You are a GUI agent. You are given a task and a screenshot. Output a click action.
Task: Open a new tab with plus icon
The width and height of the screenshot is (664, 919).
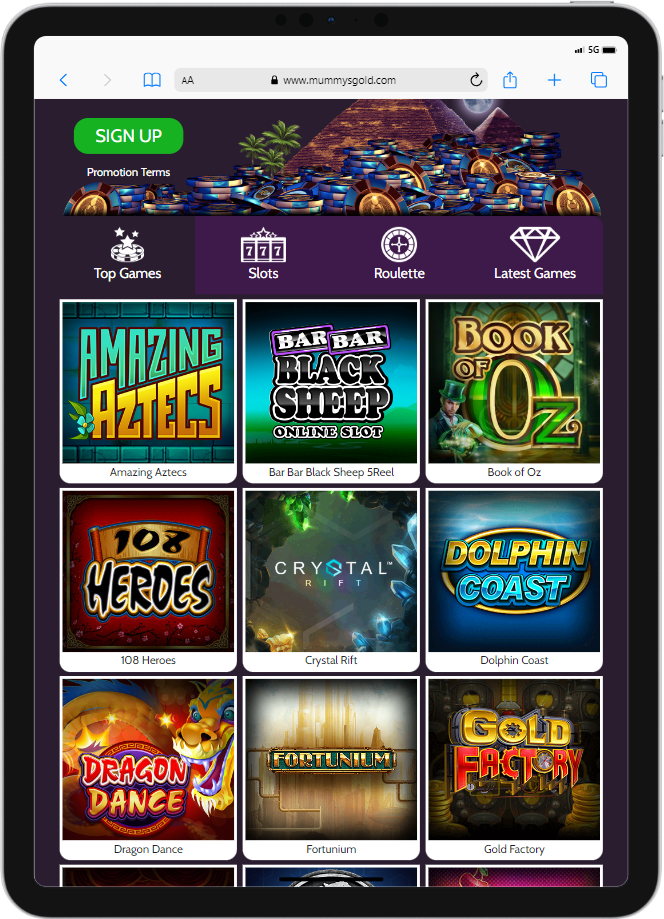tap(554, 80)
